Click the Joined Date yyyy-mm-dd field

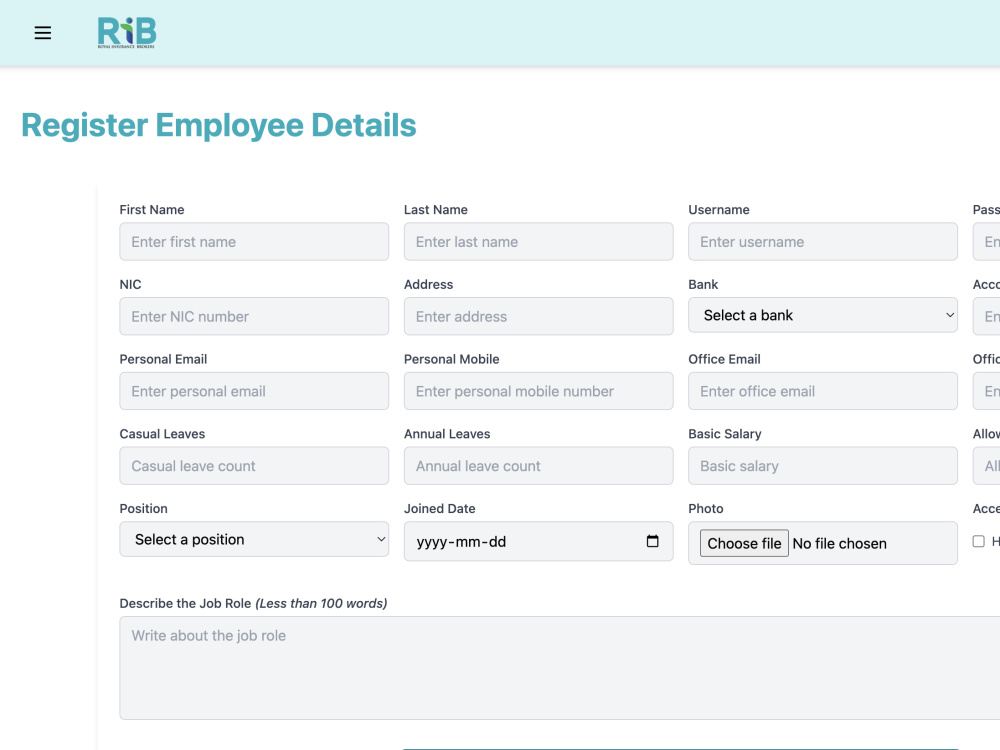click(x=538, y=541)
